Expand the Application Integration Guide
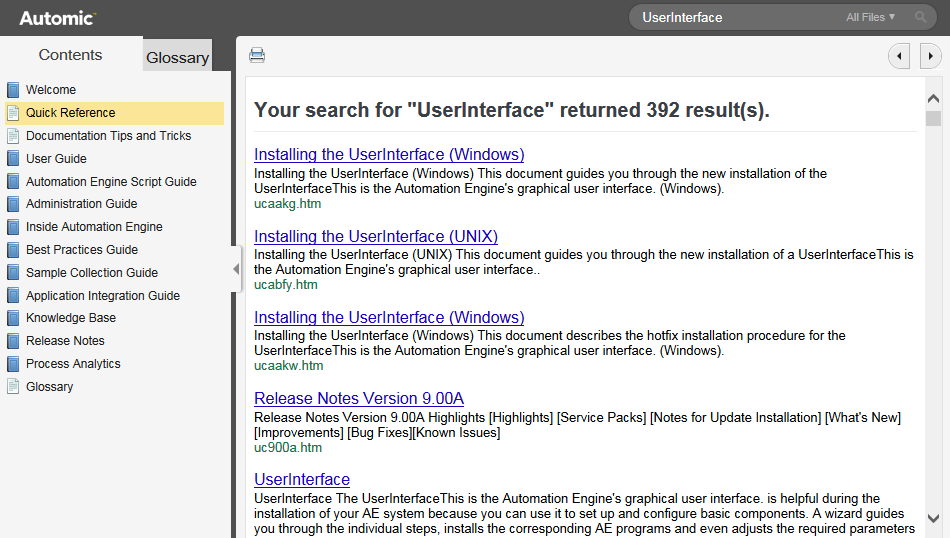Screen dimensions: 950x538 (x=102, y=296)
